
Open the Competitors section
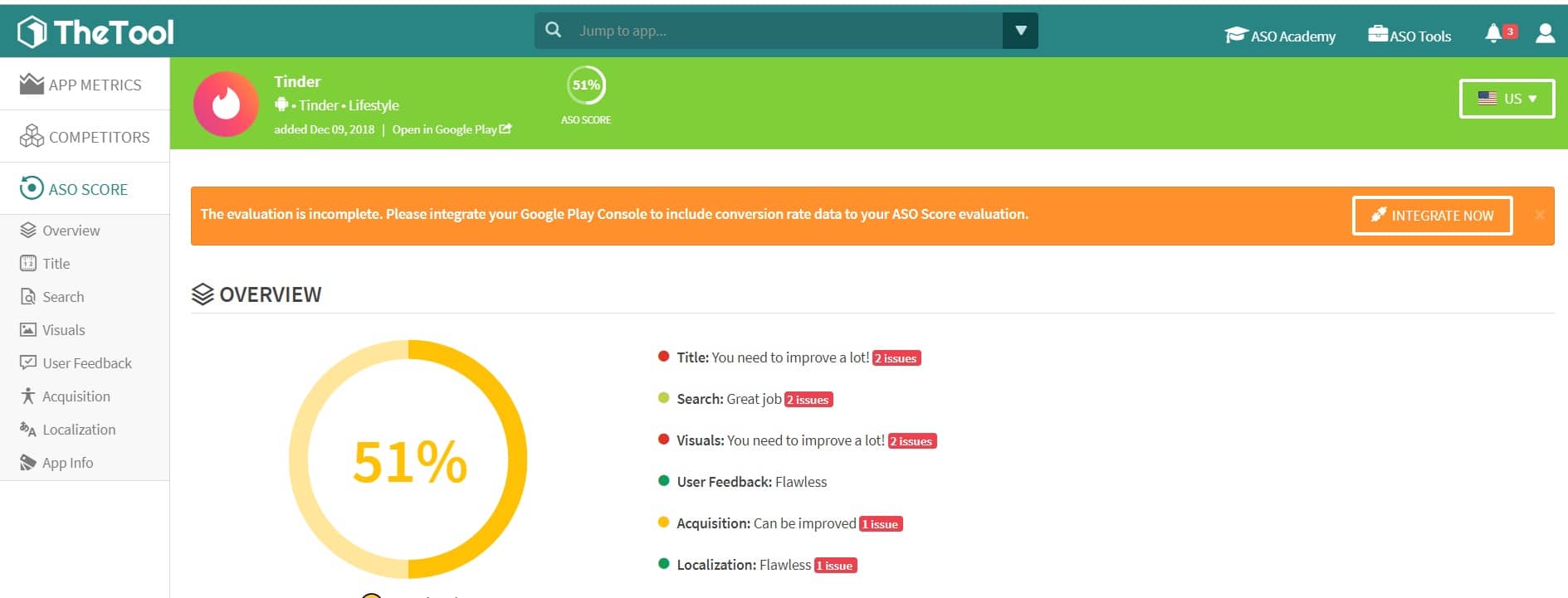(x=85, y=136)
